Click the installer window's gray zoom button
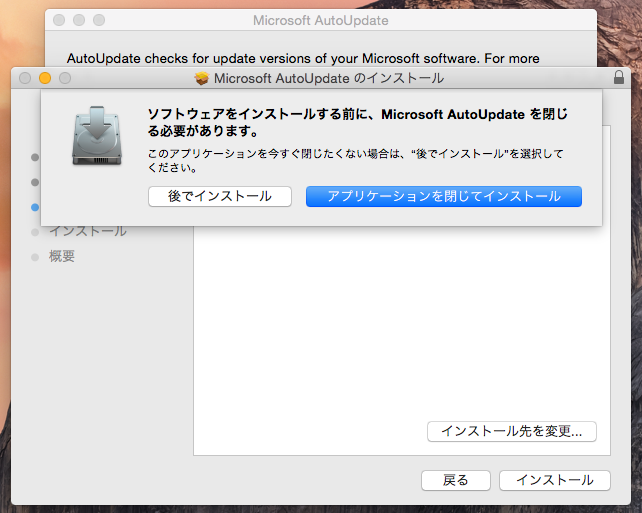Screen dimensions: 642x513 point(65,78)
